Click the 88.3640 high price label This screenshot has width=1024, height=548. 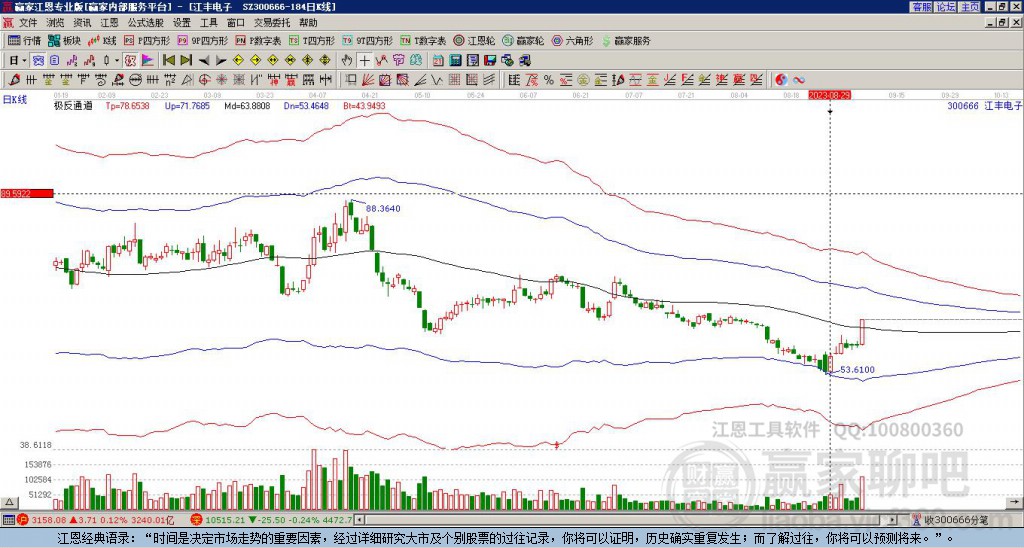click(x=383, y=208)
